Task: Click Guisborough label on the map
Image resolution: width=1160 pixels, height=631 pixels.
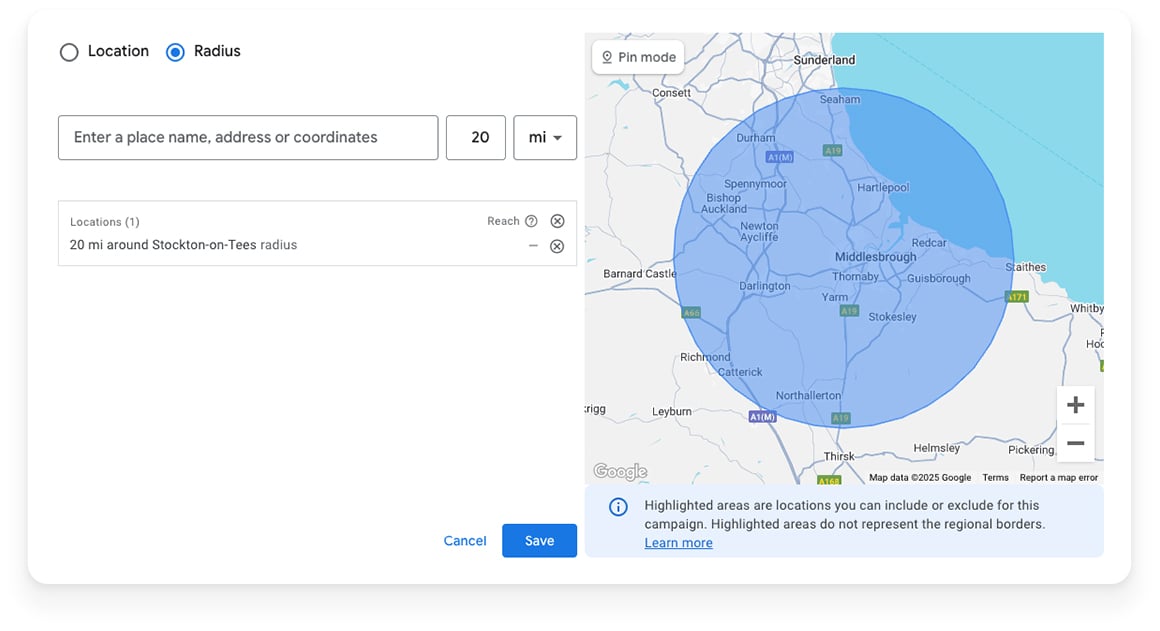Action: pos(938,278)
